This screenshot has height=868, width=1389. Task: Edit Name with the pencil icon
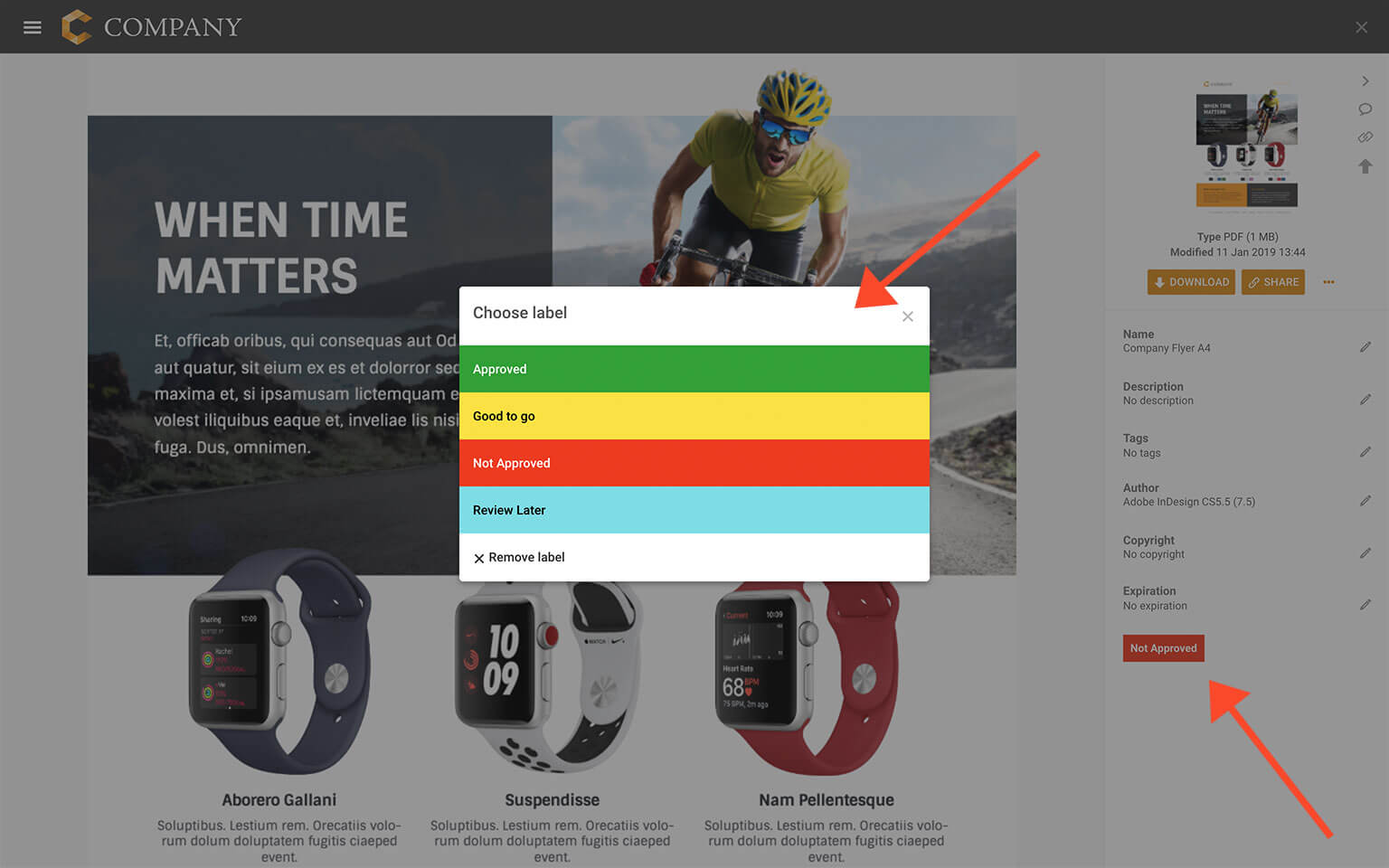1365,347
